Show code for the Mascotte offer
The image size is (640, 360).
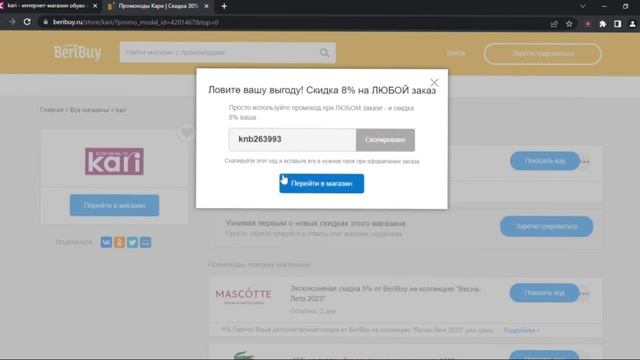pyautogui.click(x=544, y=293)
